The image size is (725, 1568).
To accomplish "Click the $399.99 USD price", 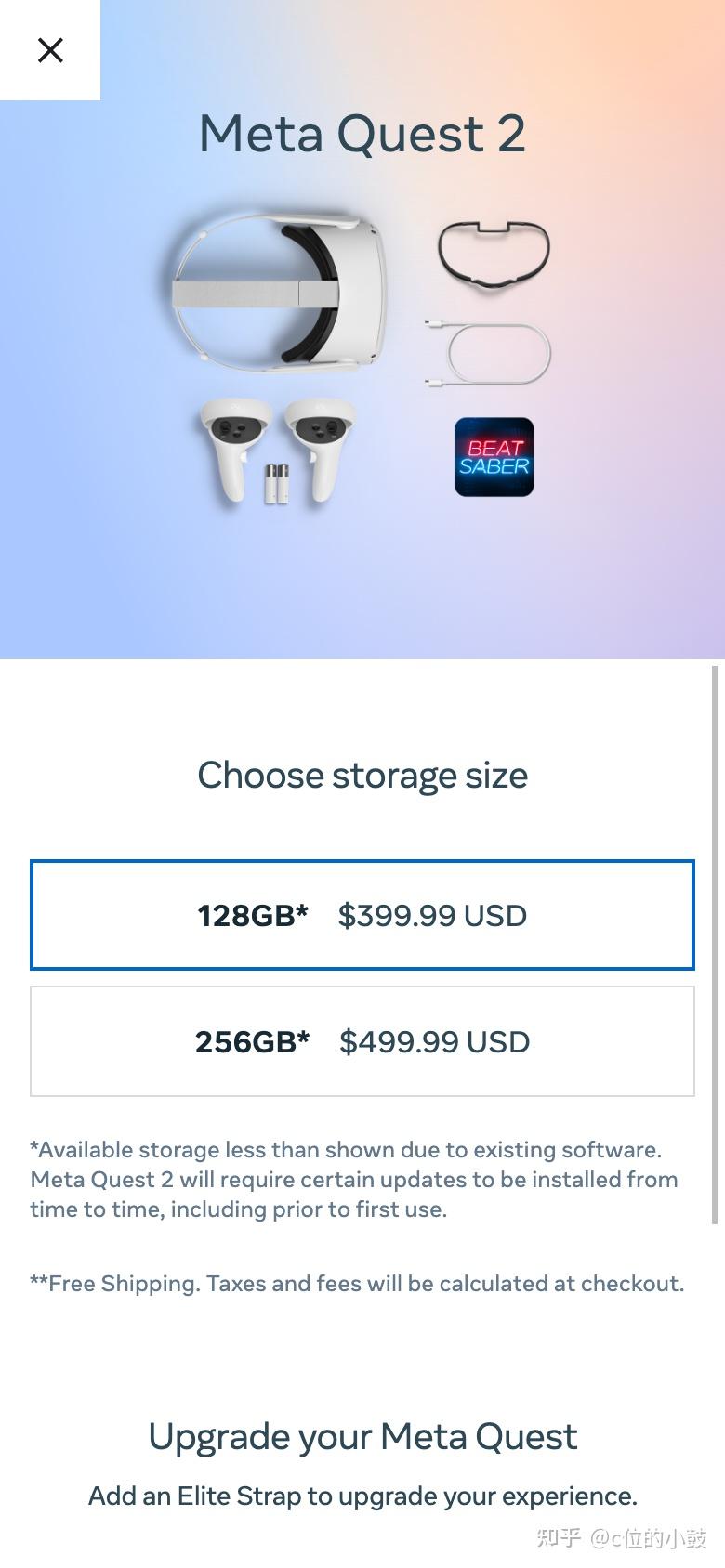I will pos(432,916).
